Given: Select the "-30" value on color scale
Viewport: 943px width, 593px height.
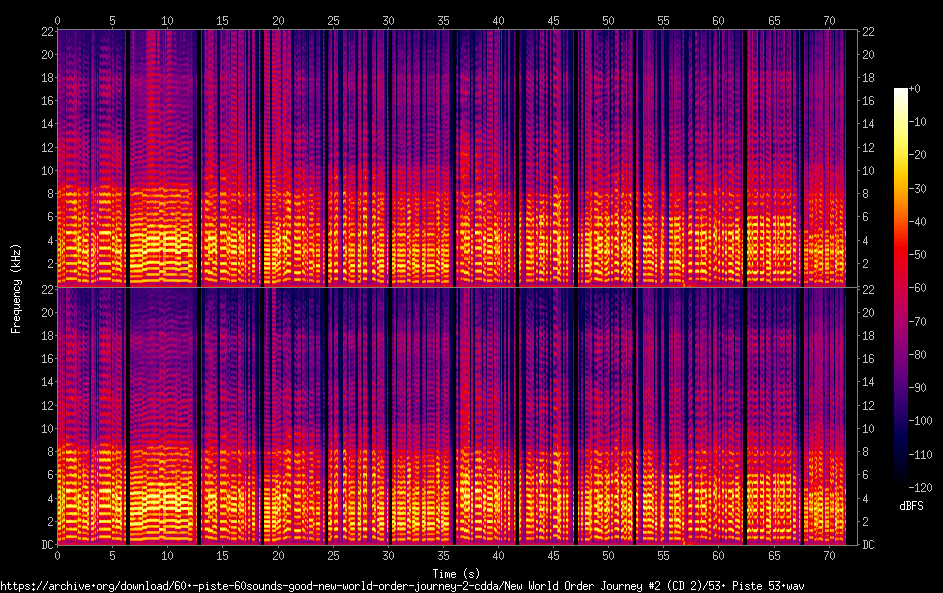Looking at the screenshot, I should coord(917,189).
